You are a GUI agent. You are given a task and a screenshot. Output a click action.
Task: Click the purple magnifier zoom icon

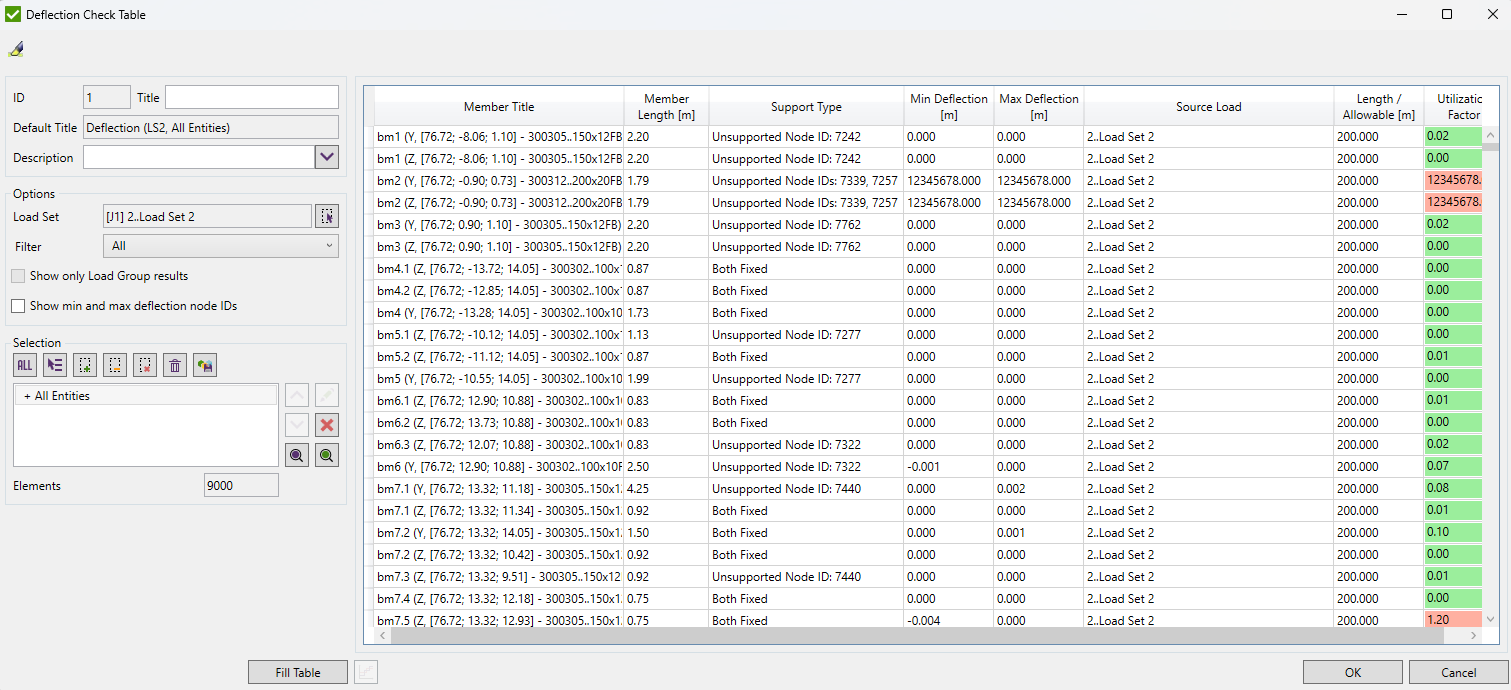coord(296,455)
